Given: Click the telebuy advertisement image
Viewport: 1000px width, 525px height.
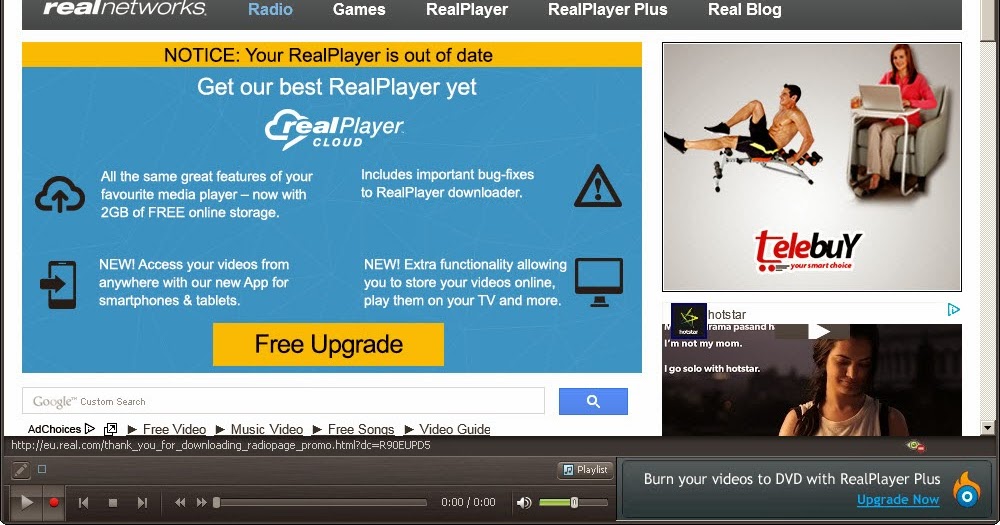Looking at the screenshot, I should click(812, 166).
